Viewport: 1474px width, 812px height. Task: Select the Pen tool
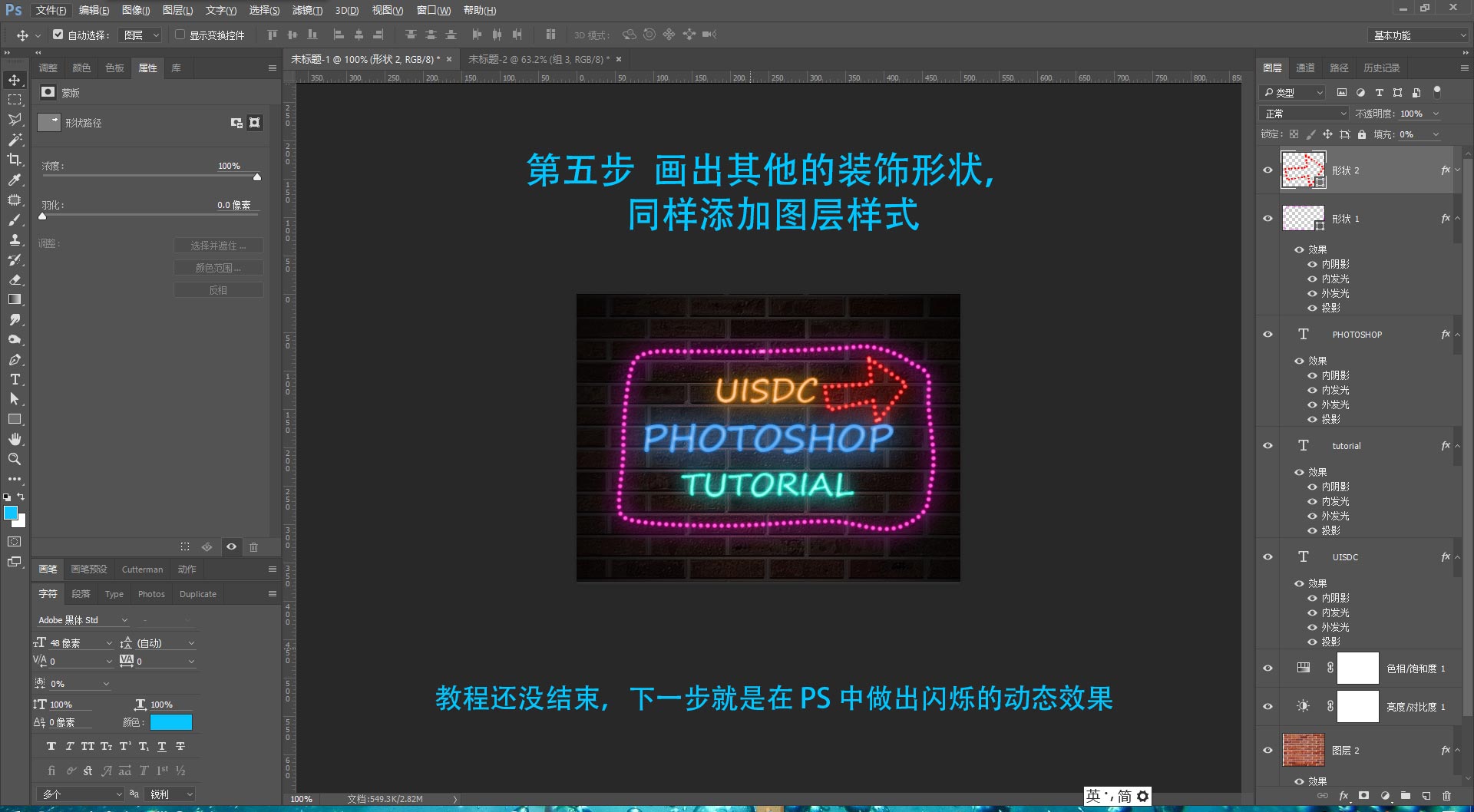click(15, 359)
